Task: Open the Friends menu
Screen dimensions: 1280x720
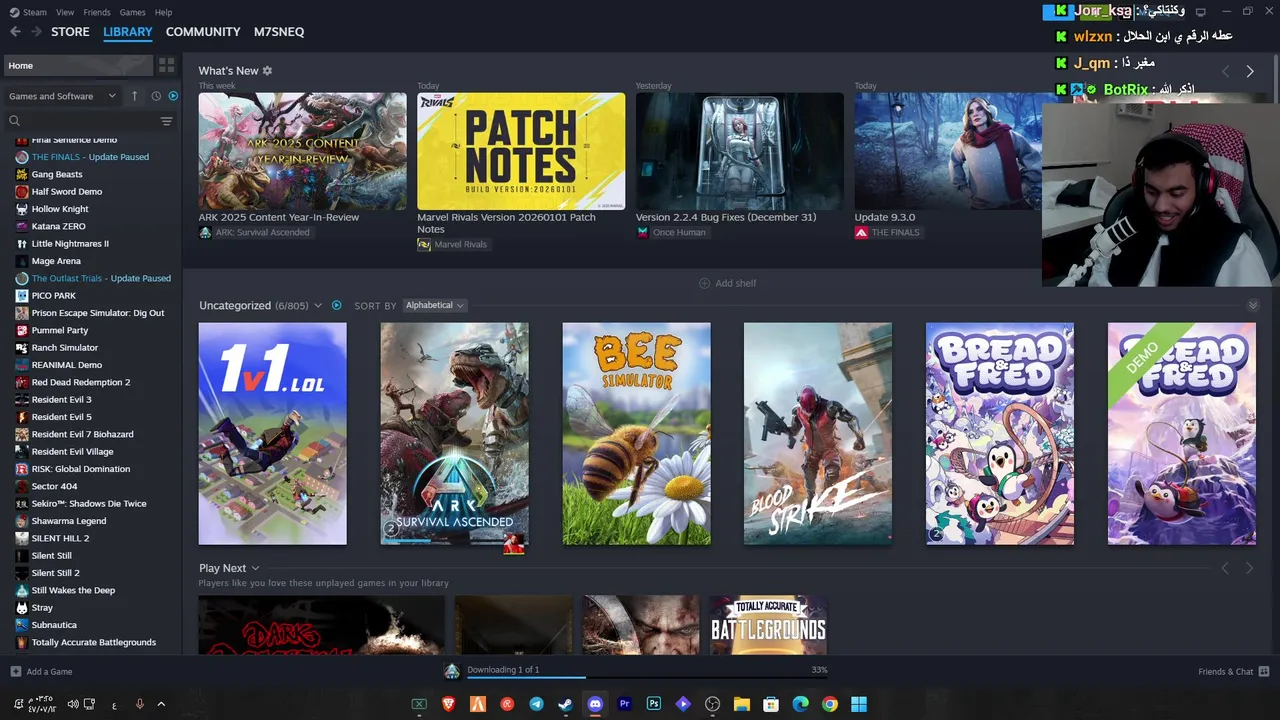Action: [97, 12]
